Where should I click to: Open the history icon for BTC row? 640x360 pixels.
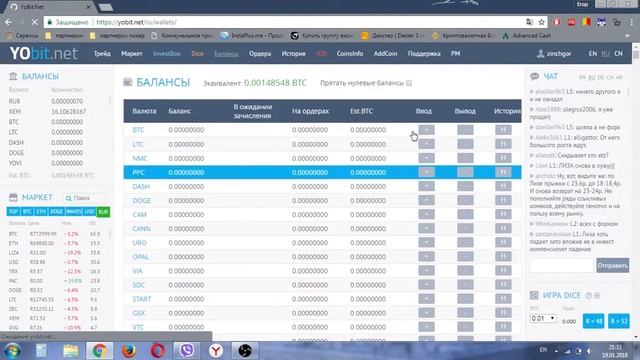point(503,130)
